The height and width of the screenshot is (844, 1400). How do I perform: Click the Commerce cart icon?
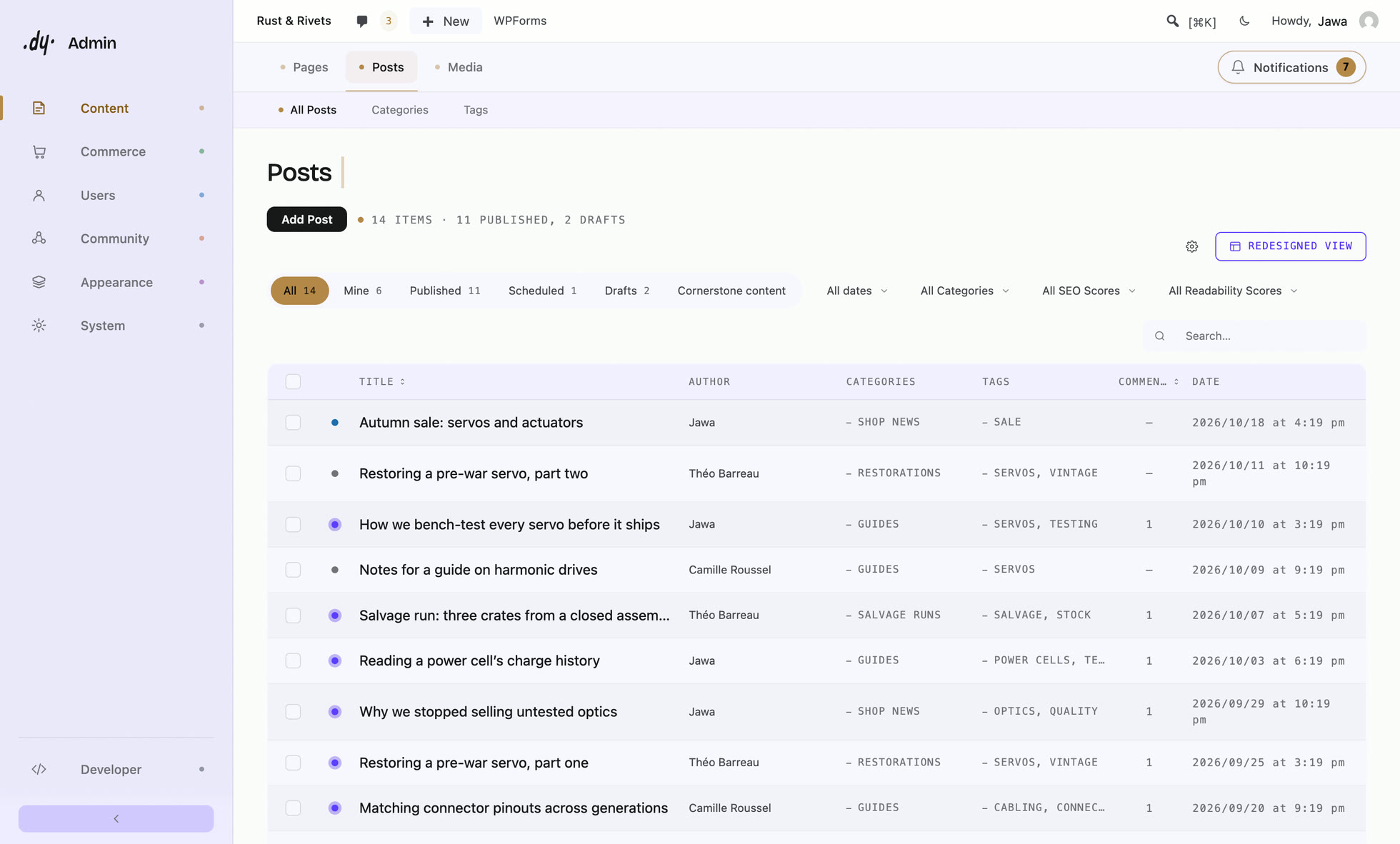pos(39,151)
